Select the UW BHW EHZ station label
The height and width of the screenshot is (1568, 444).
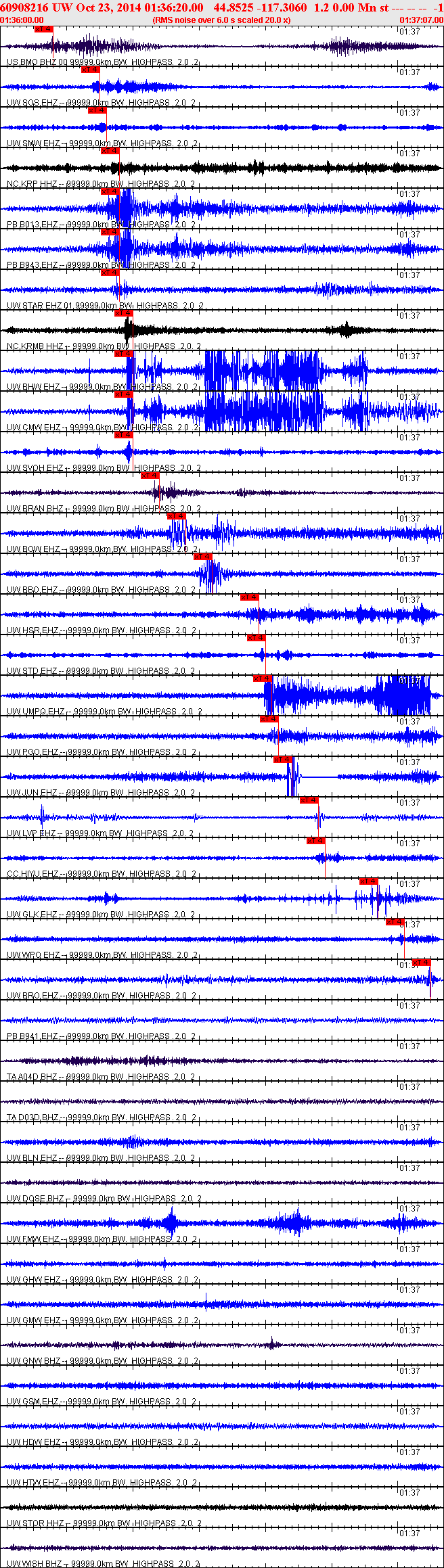coord(103,387)
